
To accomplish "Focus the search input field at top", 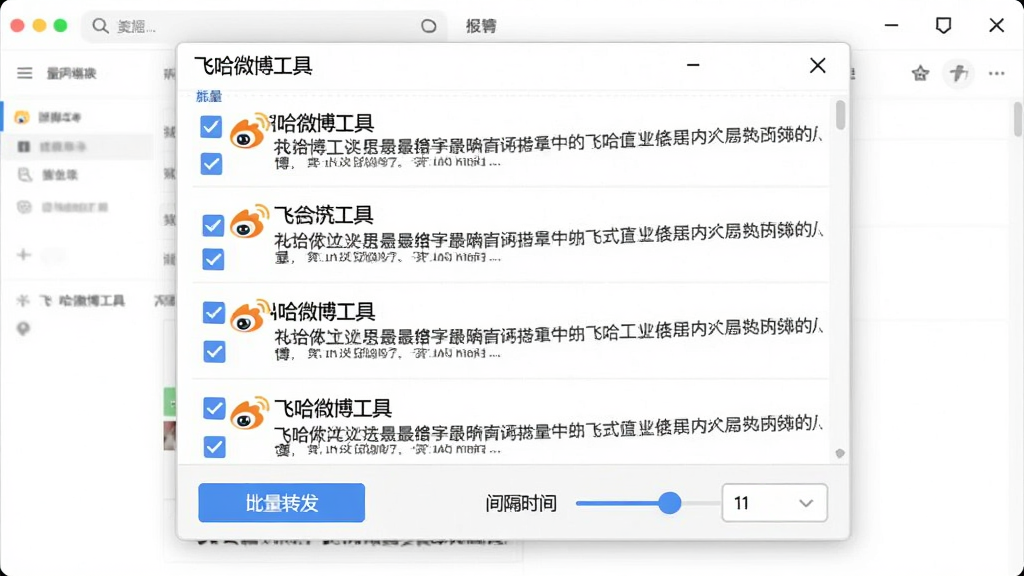I will click(x=264, y=26).
